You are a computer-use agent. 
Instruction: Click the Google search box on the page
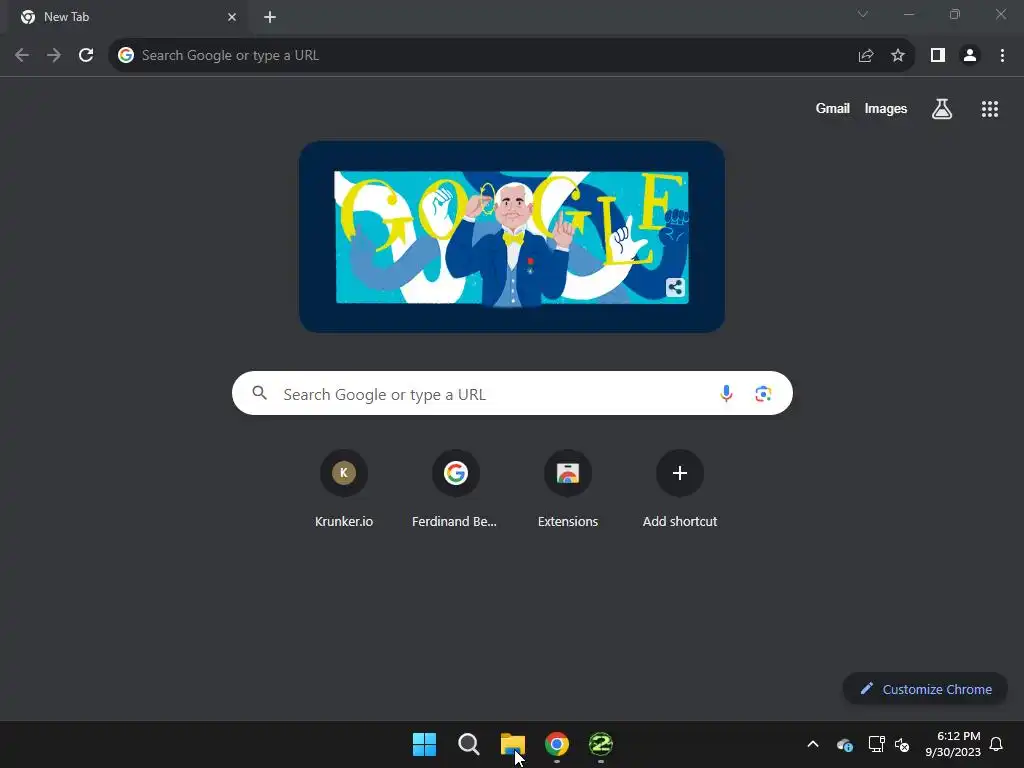[x=512, y=394]
